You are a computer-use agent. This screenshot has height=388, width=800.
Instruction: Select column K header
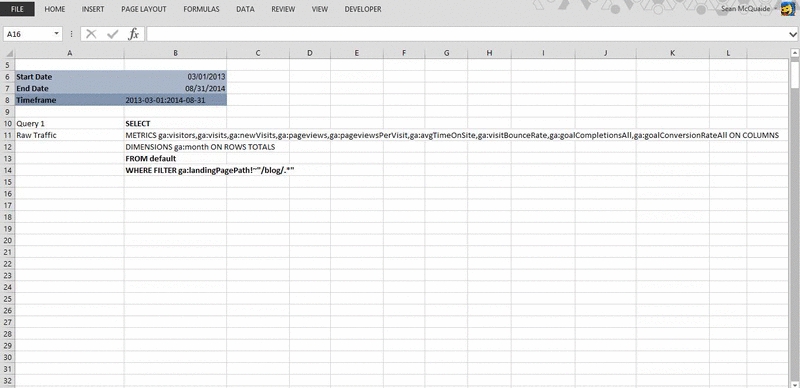pyautogui.click(x=672, y=53)
